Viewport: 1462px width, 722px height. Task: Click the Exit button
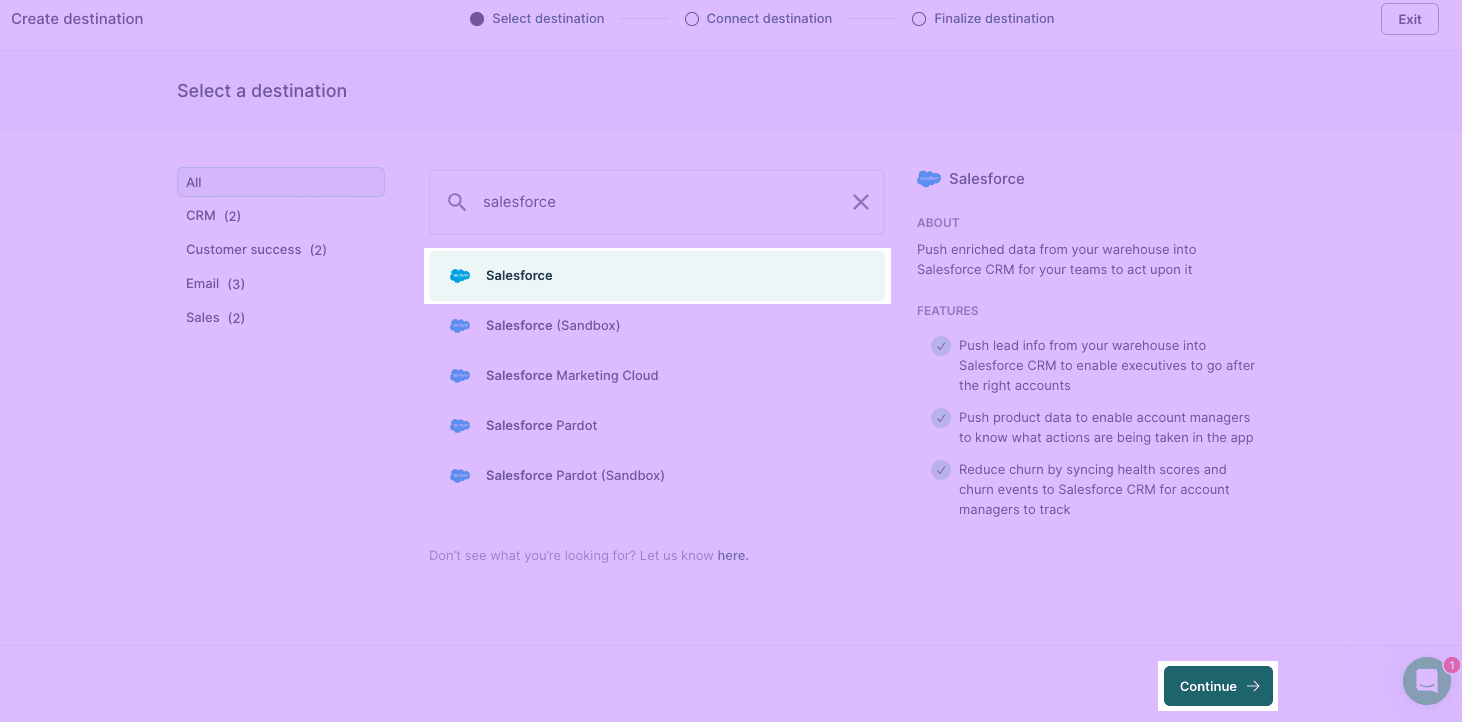tap(1409, 18)
